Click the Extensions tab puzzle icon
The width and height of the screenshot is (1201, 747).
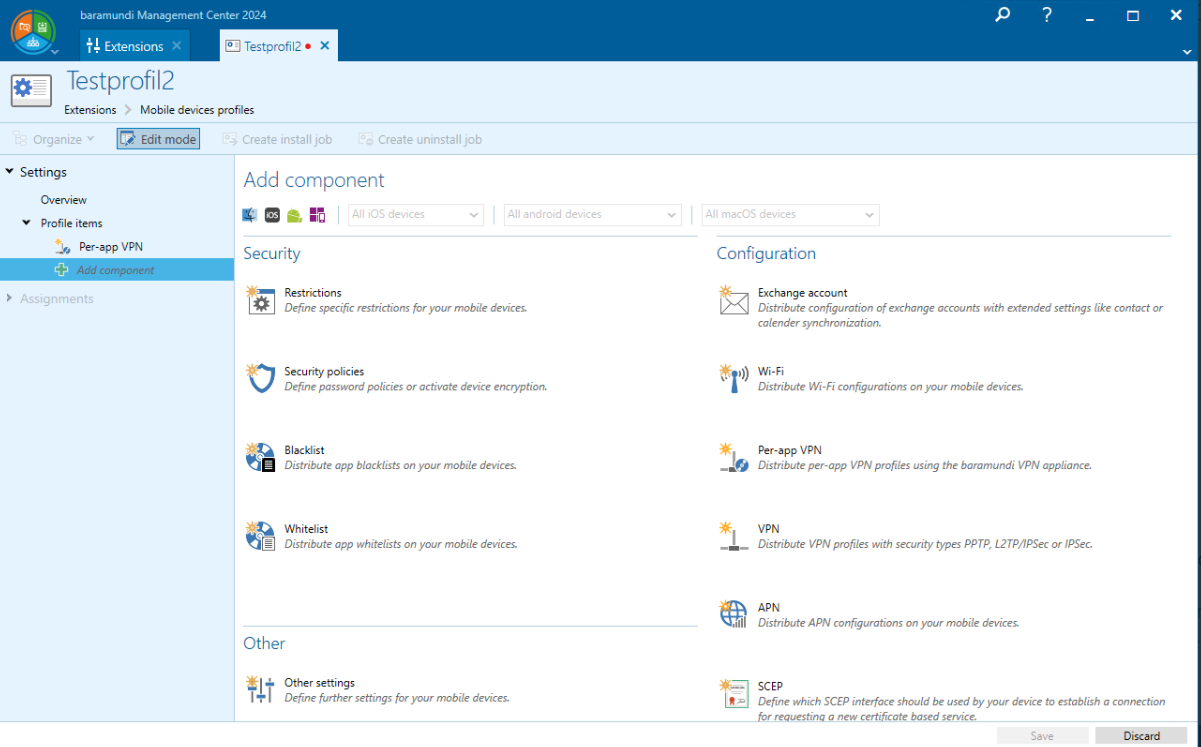93,46
